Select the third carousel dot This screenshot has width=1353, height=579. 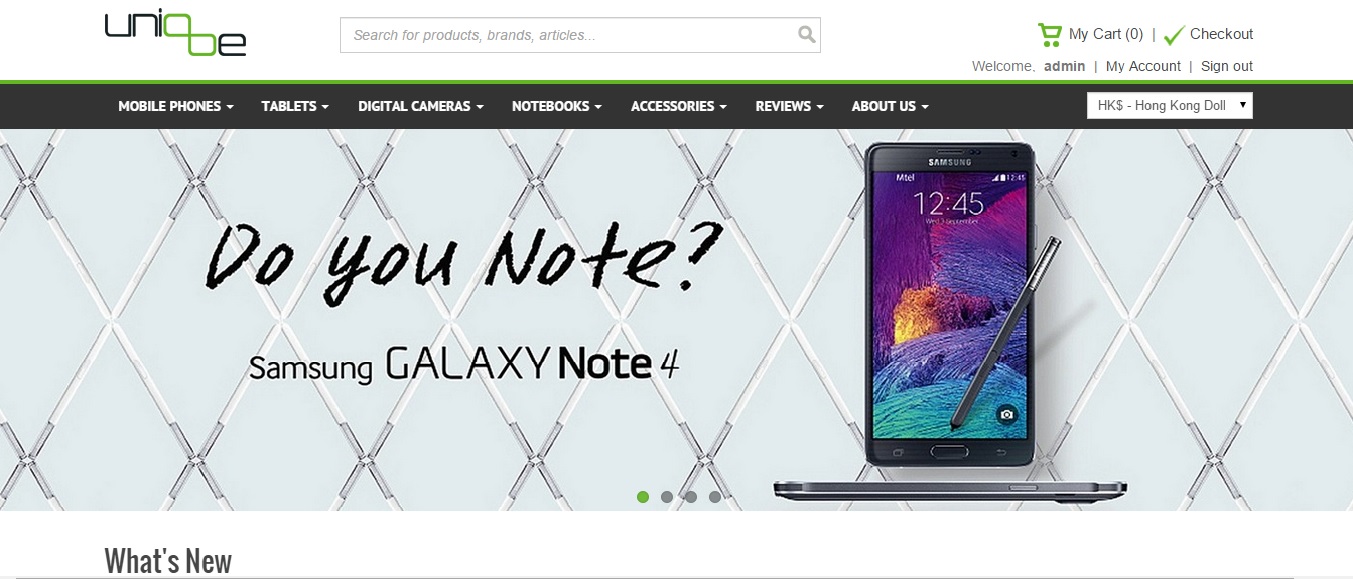[691, 497]
